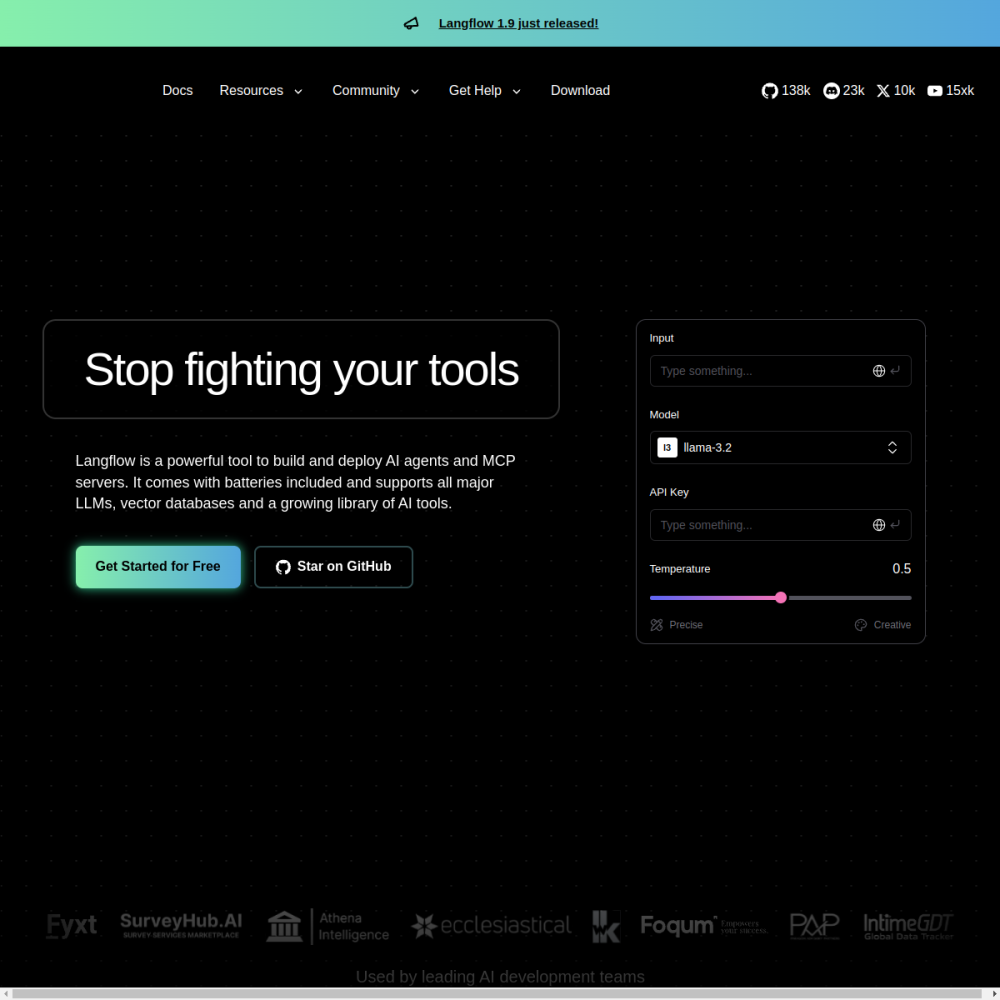Click the WK logo
This screenshot has height=1000, width=1000.
pyautogui.click(x=606, y=926)
